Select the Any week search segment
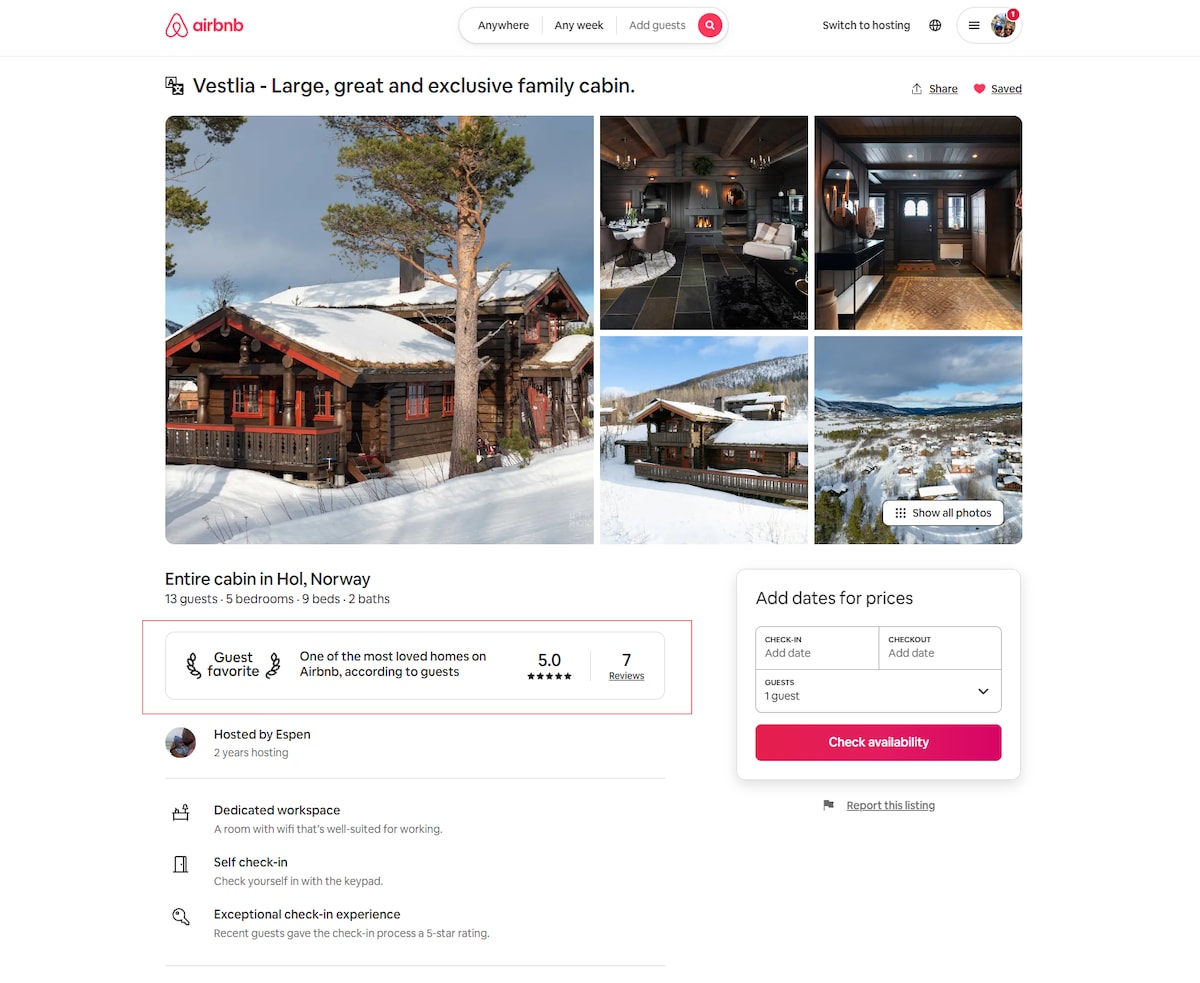Screen dimensions: 1200x983 (x=579, y=26)
